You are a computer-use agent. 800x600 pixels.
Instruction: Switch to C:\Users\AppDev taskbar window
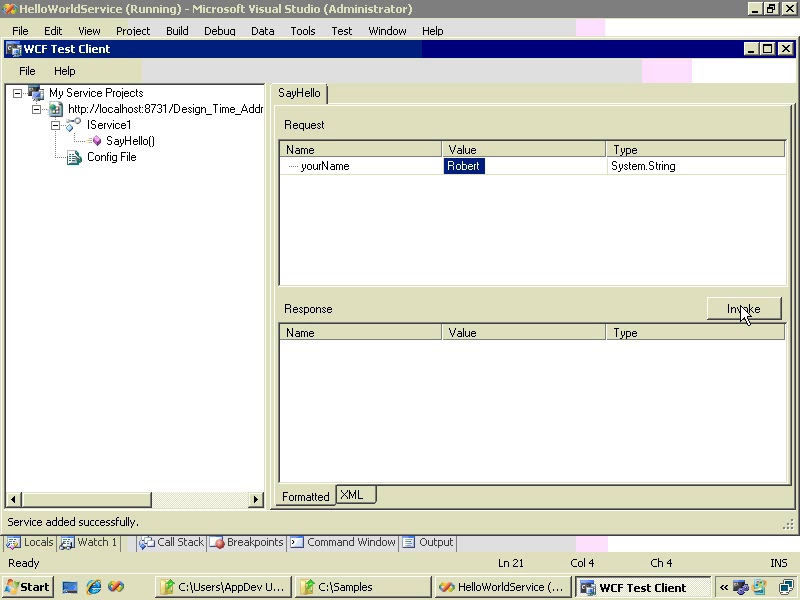(x=223, y=587)
